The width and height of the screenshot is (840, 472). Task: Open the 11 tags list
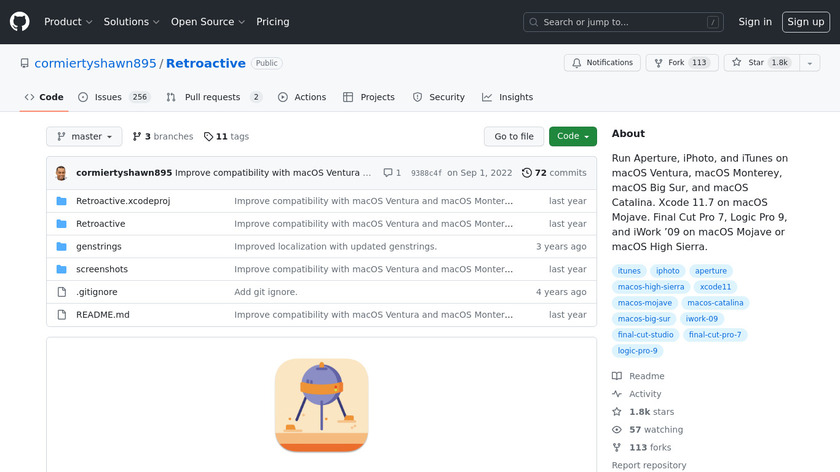coord(226,137)
